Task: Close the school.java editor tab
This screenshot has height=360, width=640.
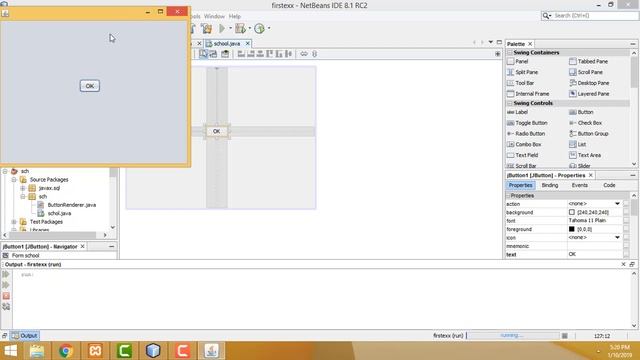Action: coord(247,43)
